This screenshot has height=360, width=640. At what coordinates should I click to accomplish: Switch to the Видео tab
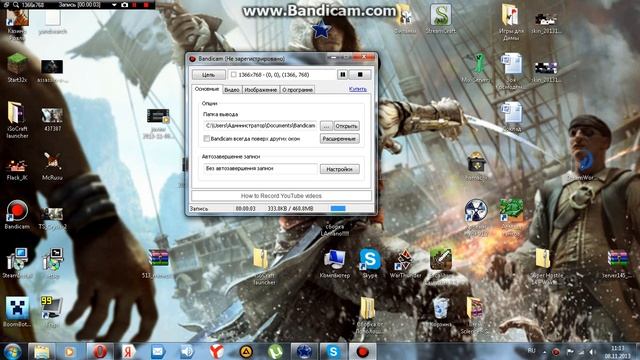[x=232, y=89]
